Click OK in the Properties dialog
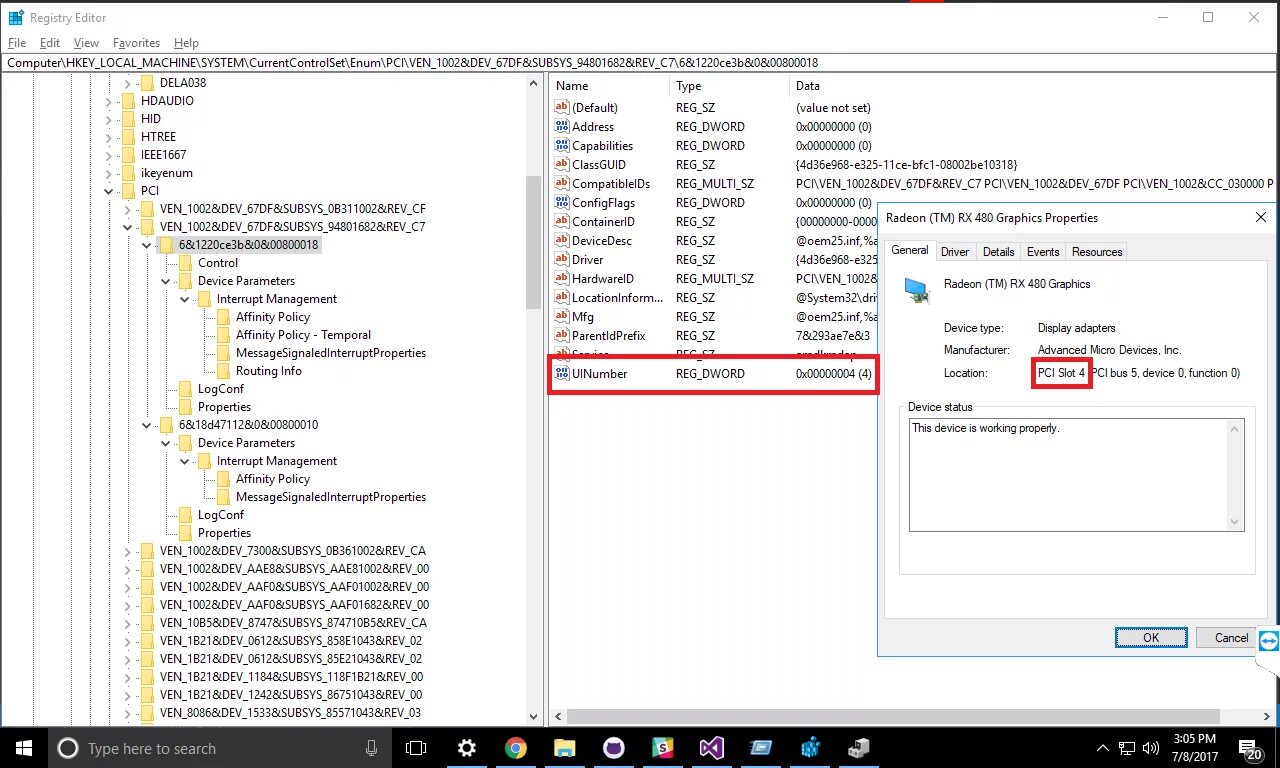The height and width of the screenshot is (768, 1280). coord(1151,637)
